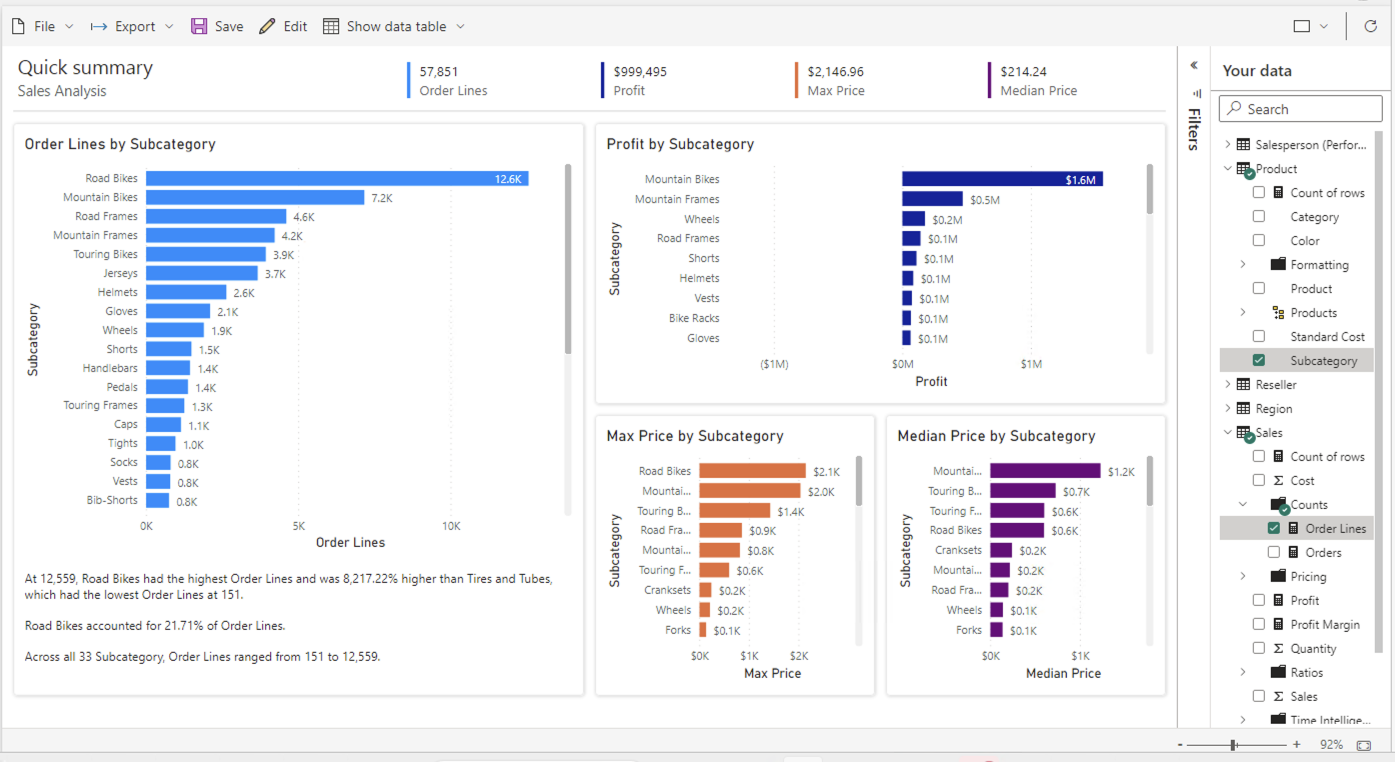Check Product Count of rows checkbox
The width and height of the screenshot is (1395, 762).
[1259, 192]
